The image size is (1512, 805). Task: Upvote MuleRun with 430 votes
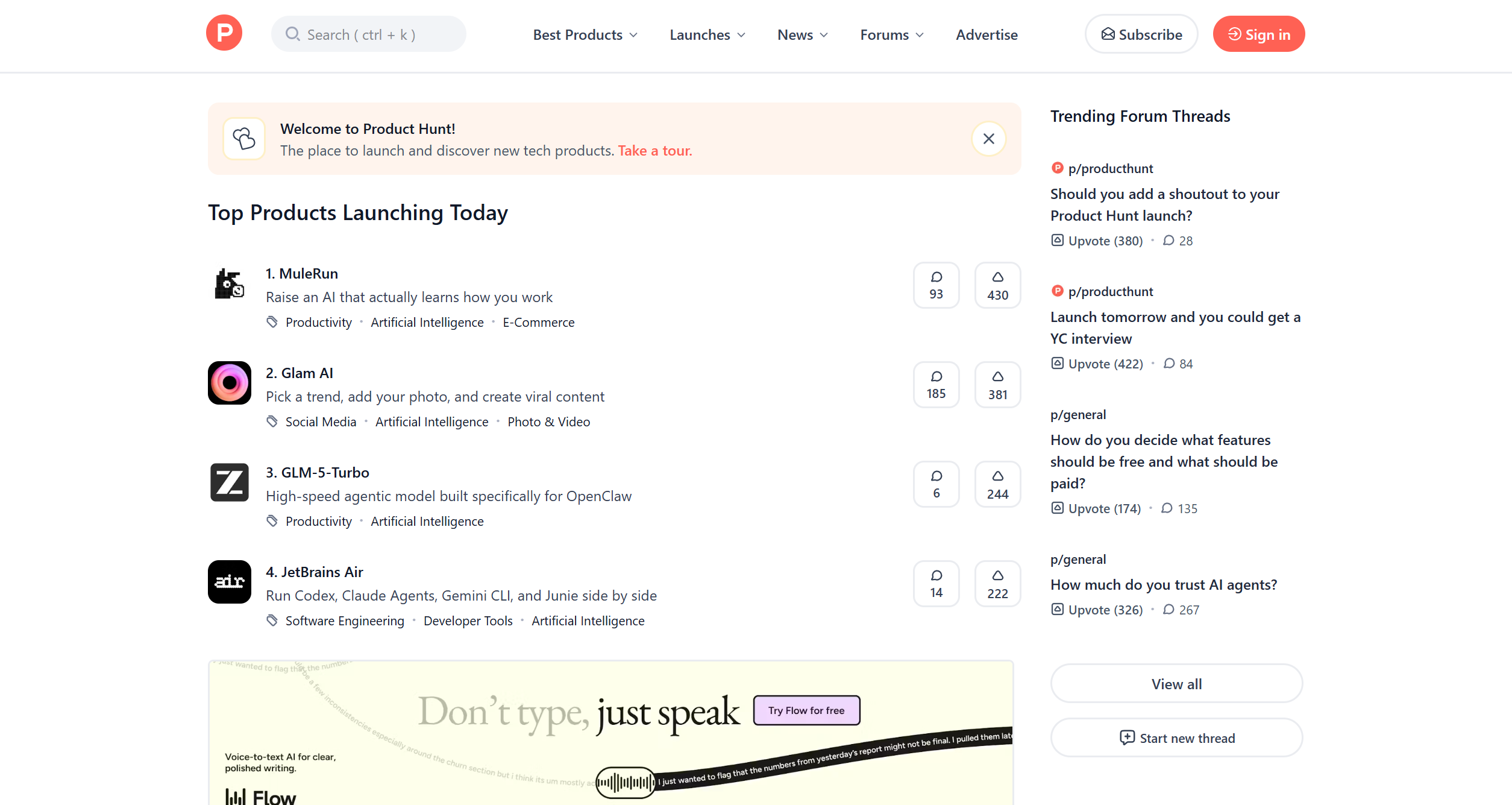[997, 285]
